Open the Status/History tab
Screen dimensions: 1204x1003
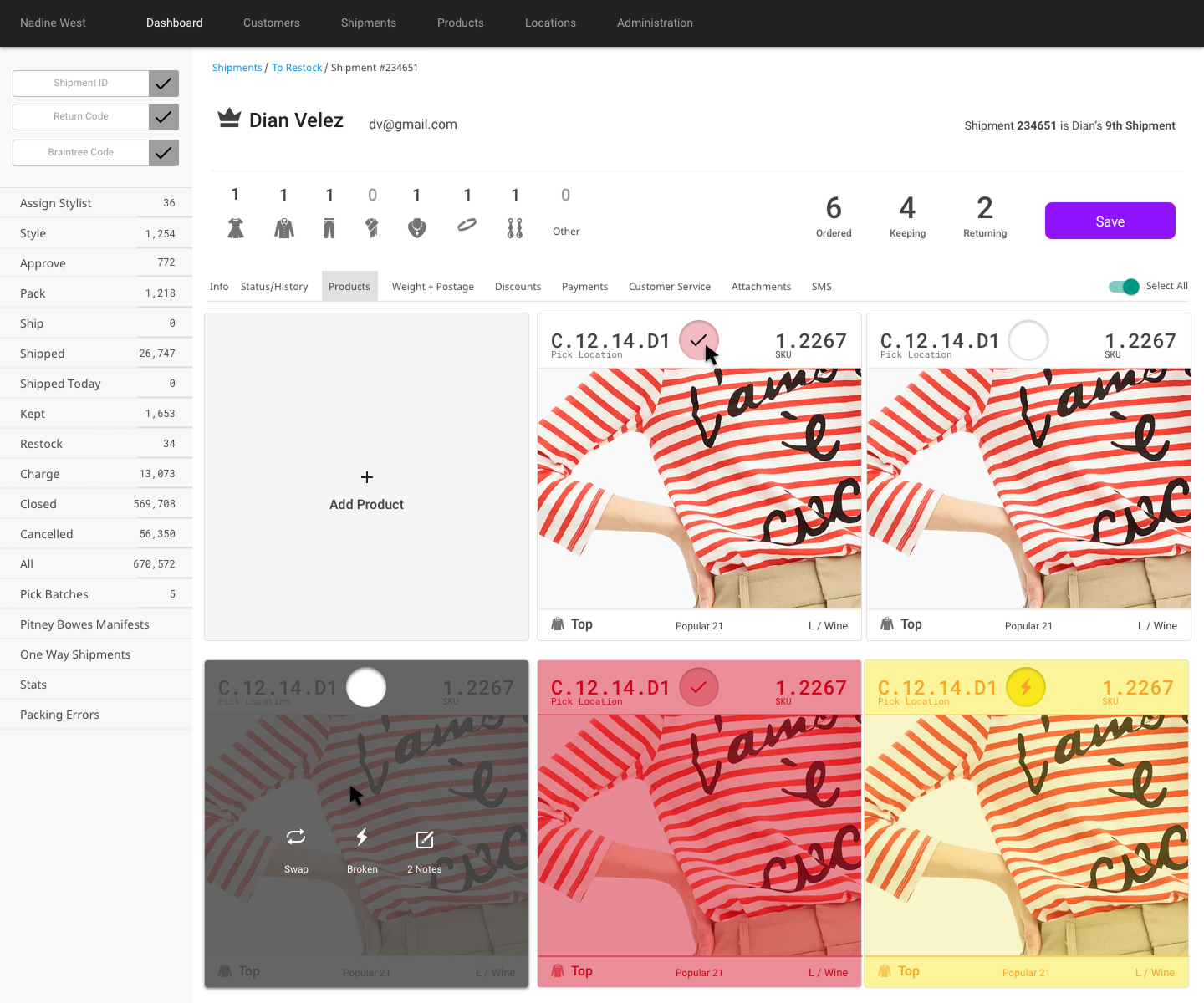[x=274, y=287]
